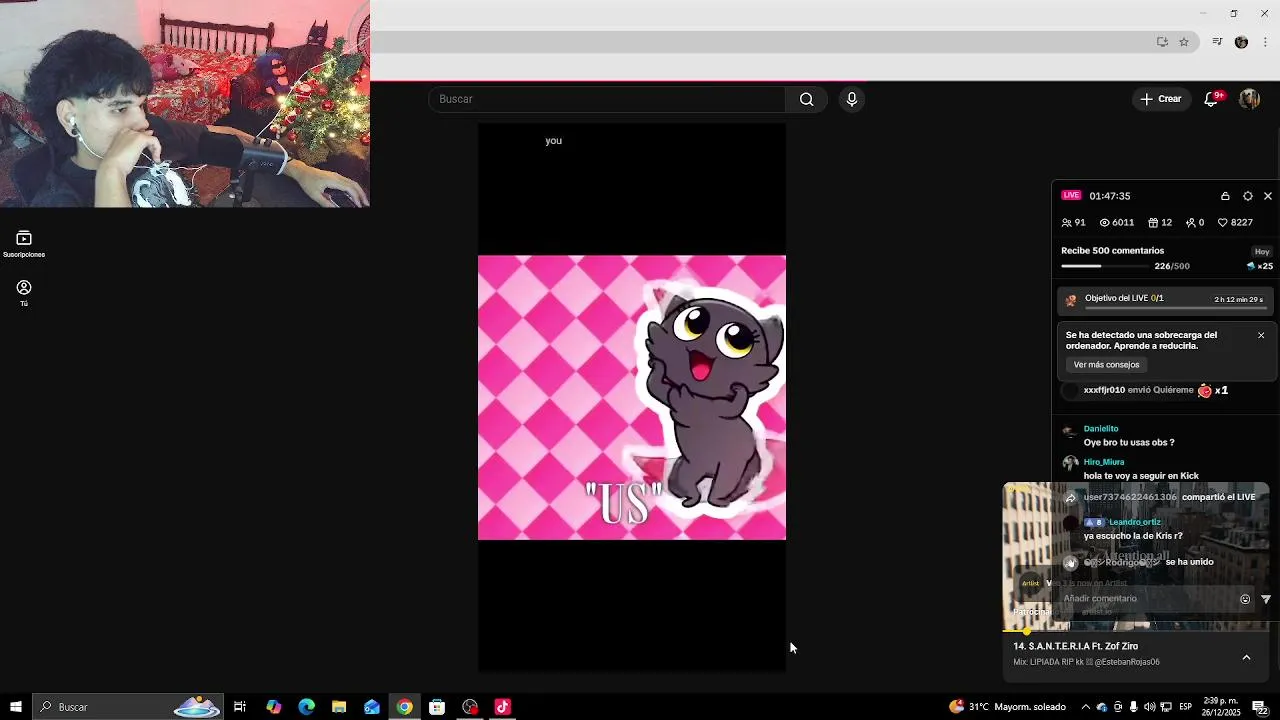The height and width of the screenshot is (720, 1280).
Task: Open Microsoft Store from taskbar
Action: [x=437, y=707]
